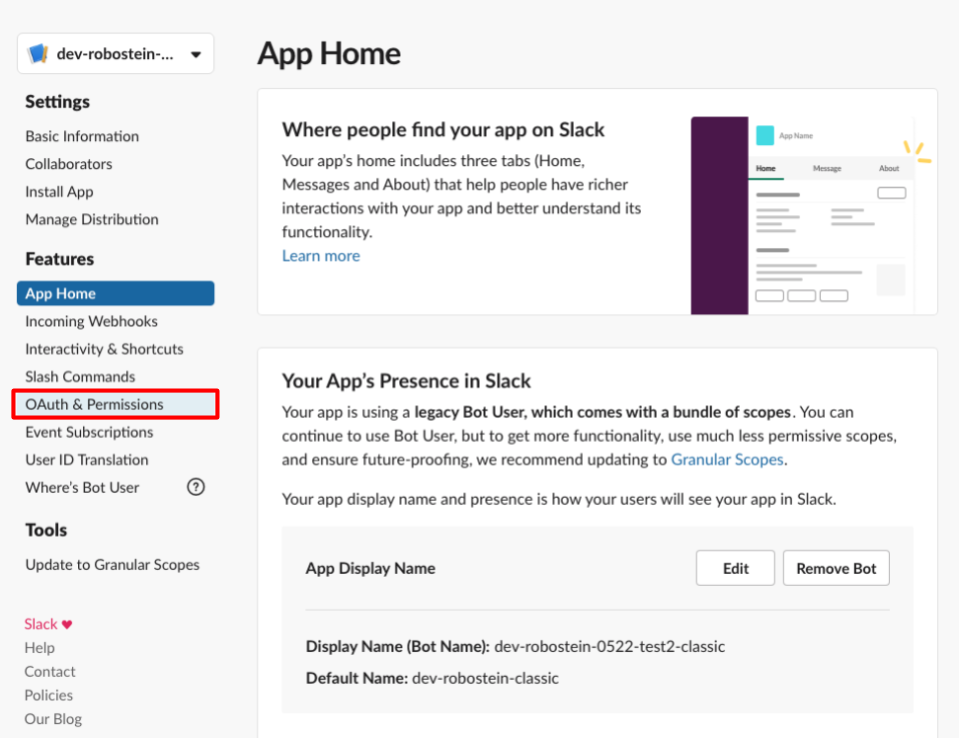Click 'Where people find your app on Slack' heading

[x=443, y=130]
